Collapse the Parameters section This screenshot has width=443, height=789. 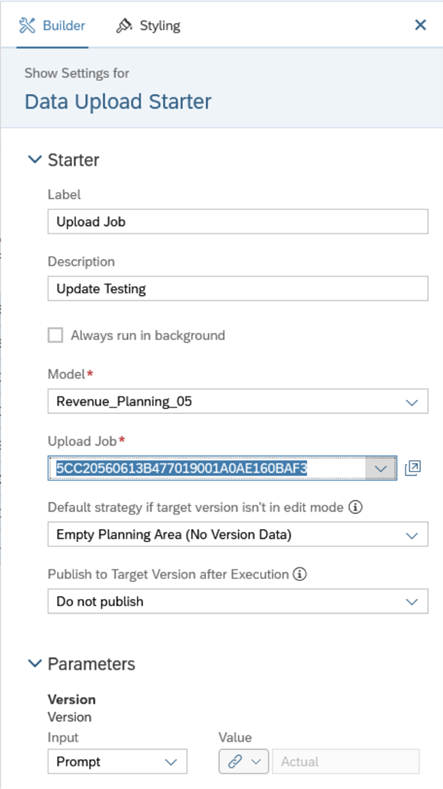point(35,663)
